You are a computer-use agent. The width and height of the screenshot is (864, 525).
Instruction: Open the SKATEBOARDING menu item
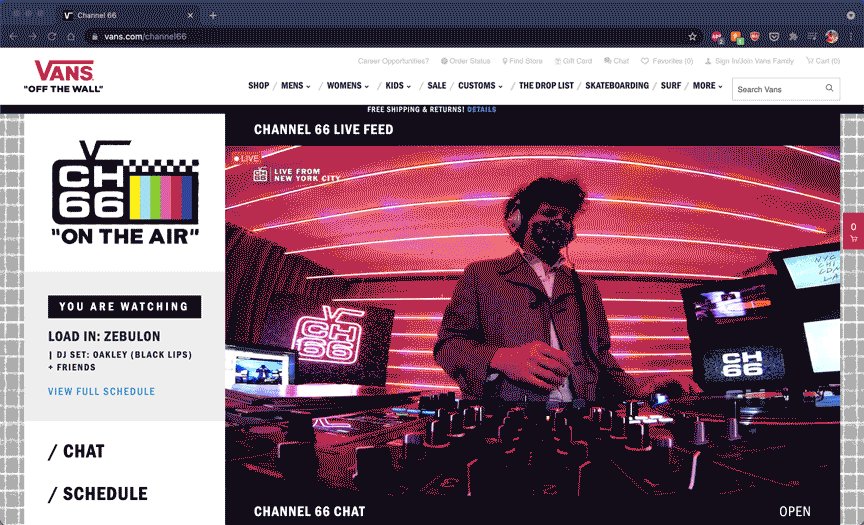617,85
